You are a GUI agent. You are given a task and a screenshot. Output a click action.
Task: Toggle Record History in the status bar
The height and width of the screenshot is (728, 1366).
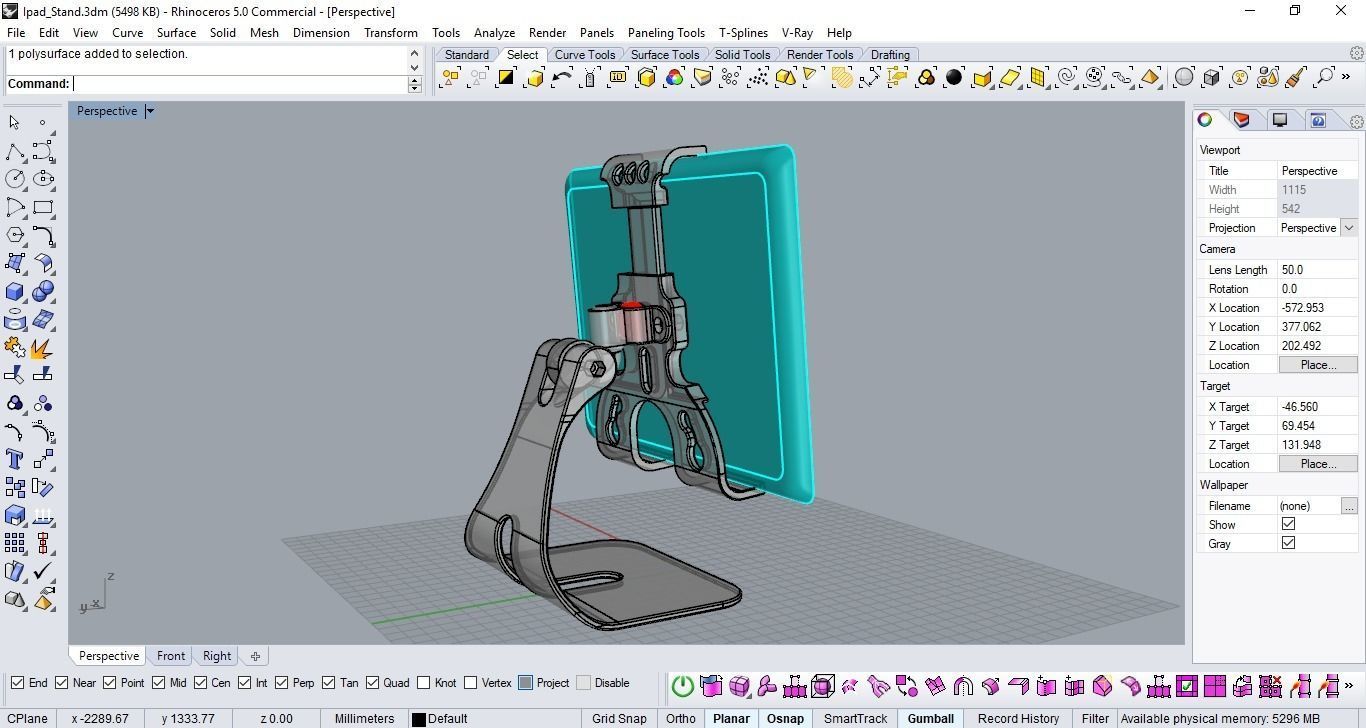coord(1018,718)
